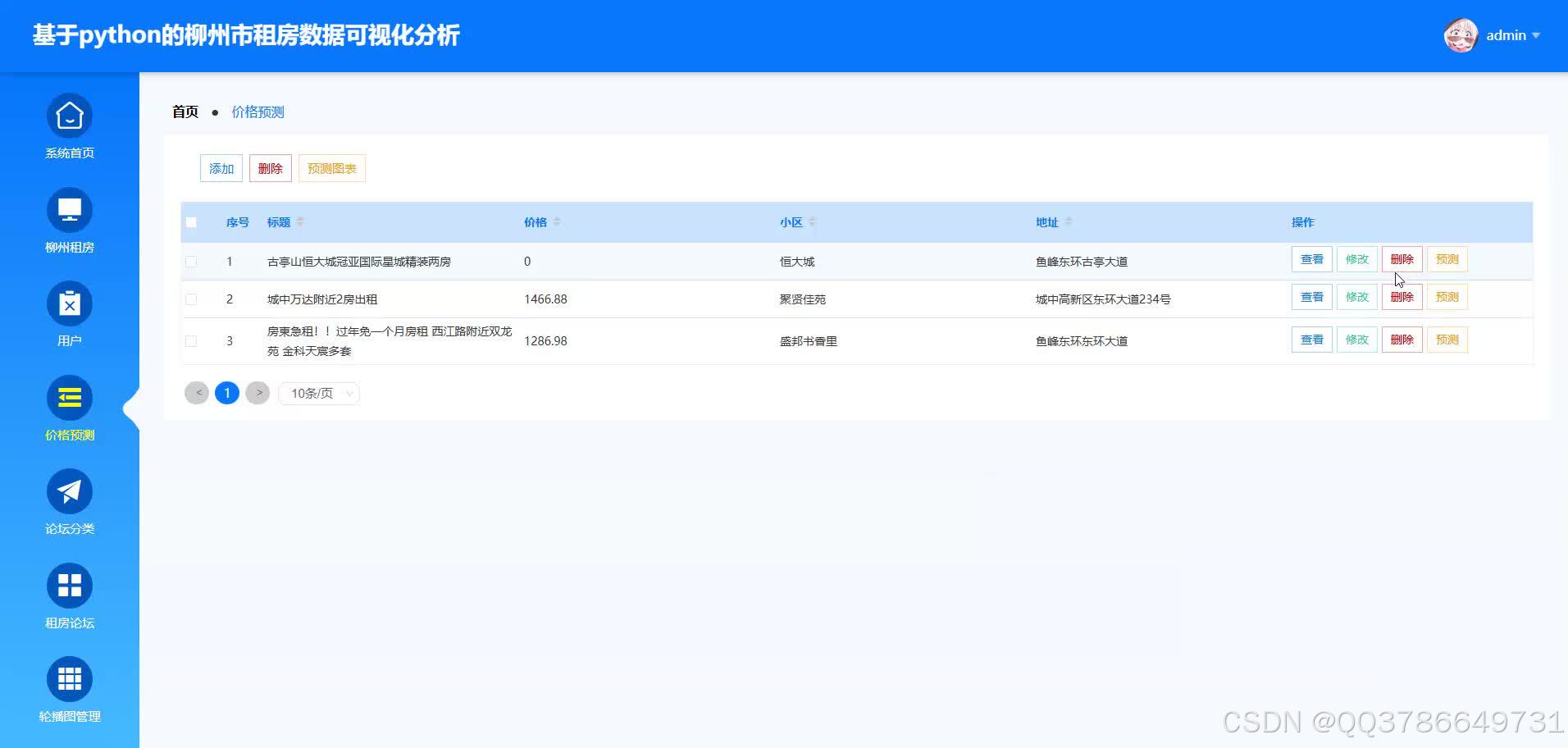
Task: Select the checkbox for row 1
Action: click(x=191, y=261)
